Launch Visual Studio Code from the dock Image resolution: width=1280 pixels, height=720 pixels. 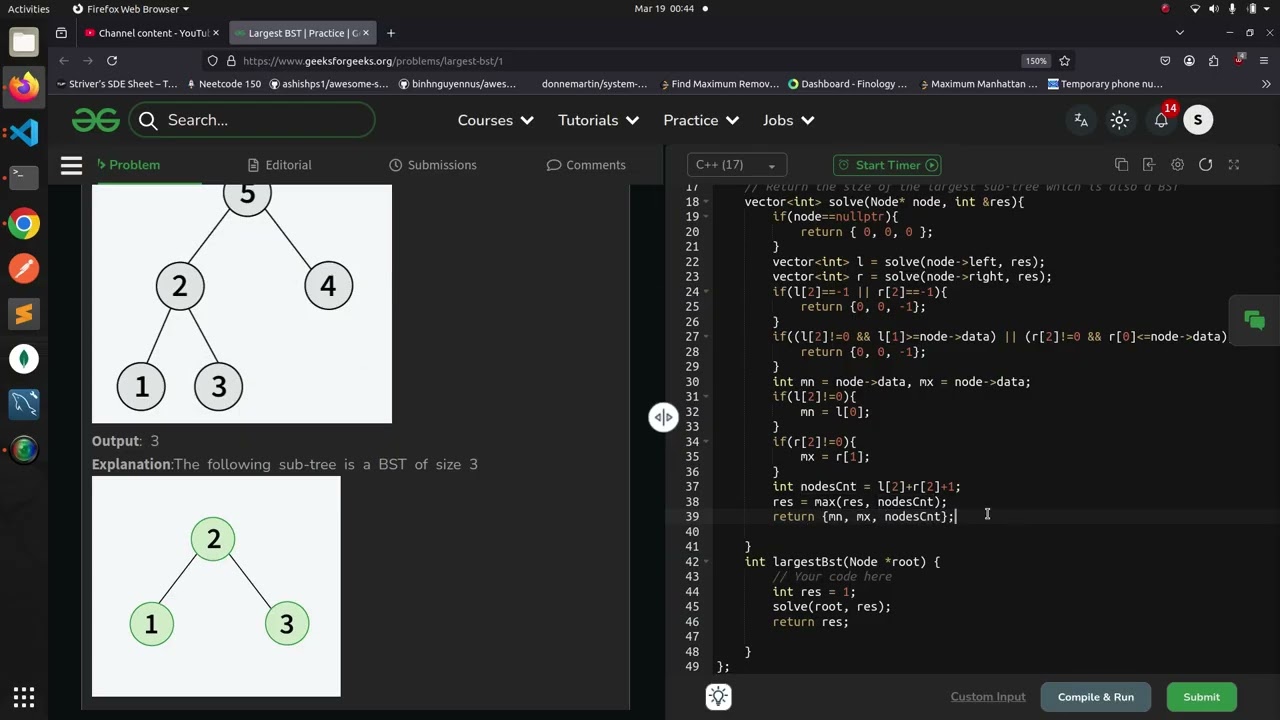coord(24,132)
